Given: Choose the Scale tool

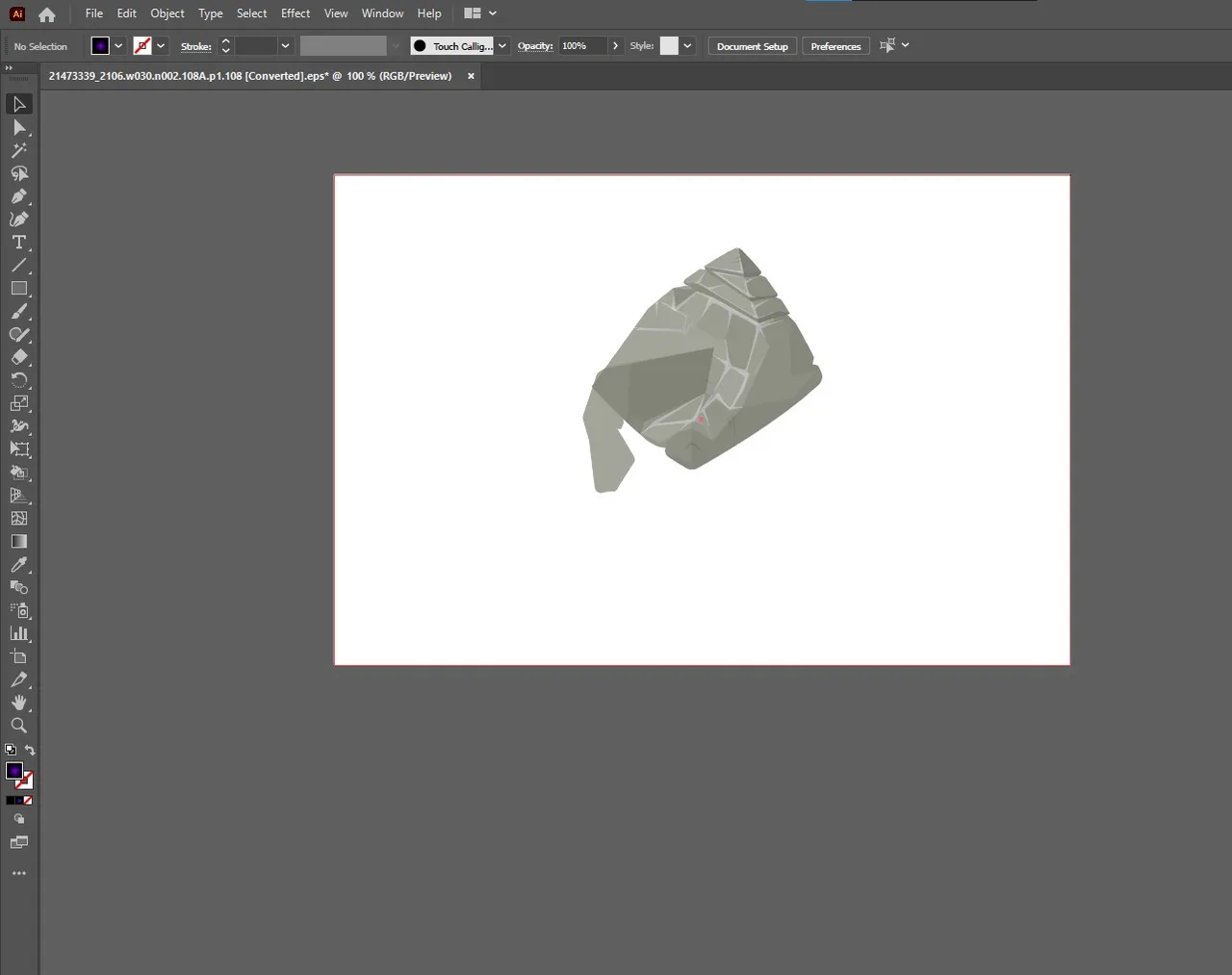Looking at the screenshot, I should point(19,403).
